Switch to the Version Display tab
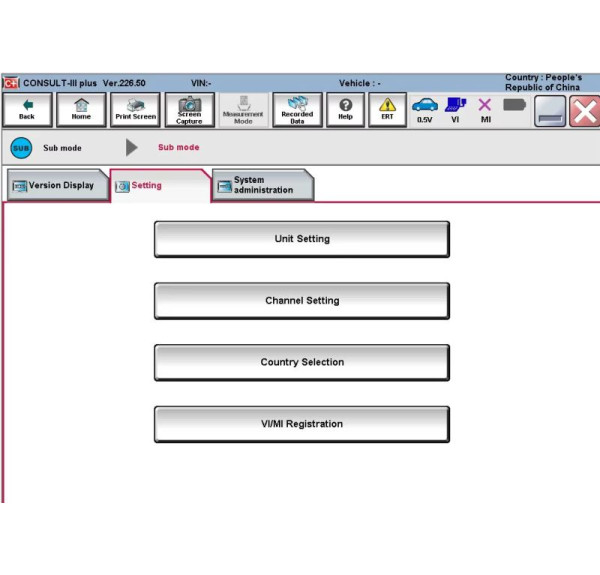 click(55, 185)
